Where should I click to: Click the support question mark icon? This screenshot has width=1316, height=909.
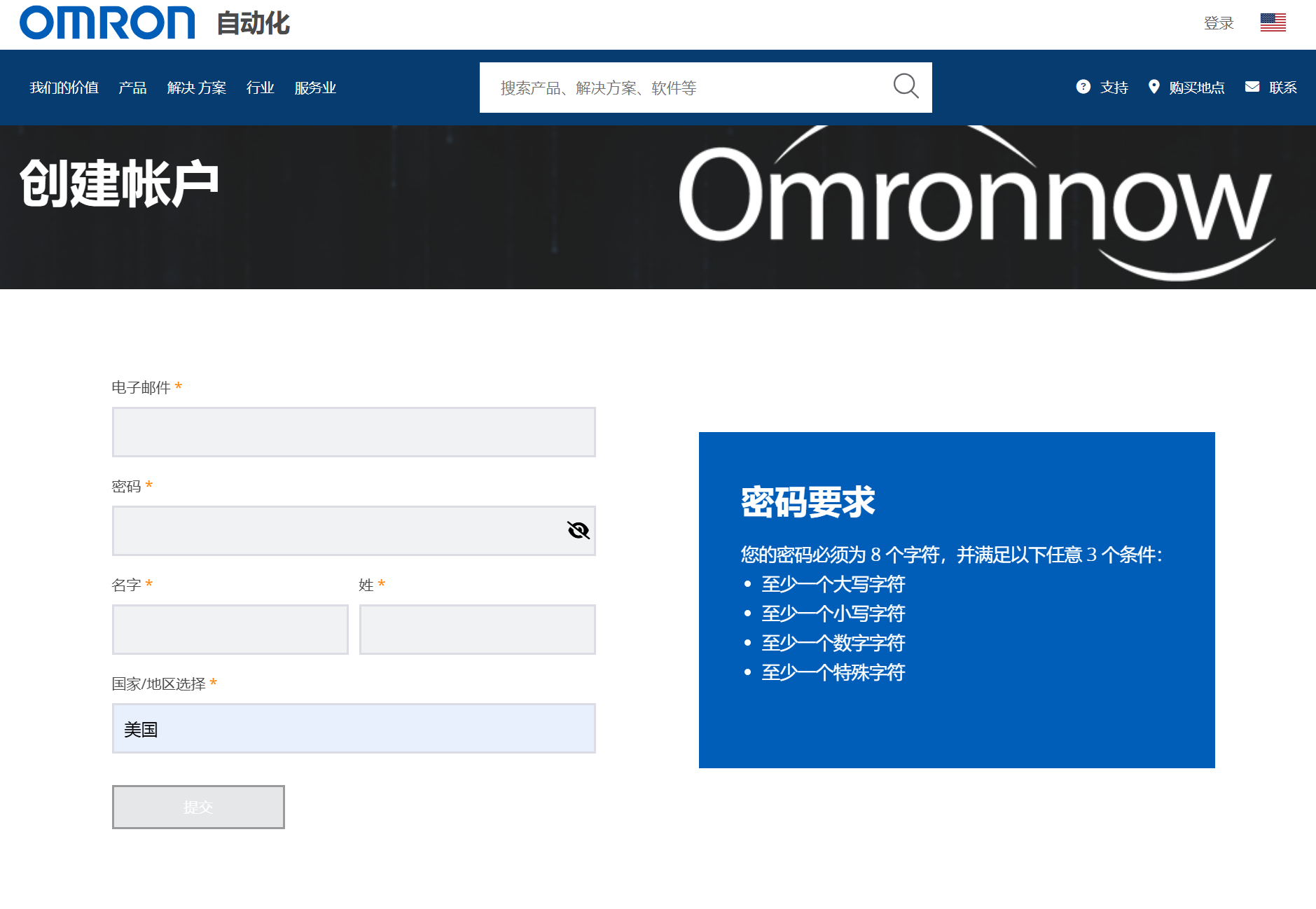tap(1083, 87)
